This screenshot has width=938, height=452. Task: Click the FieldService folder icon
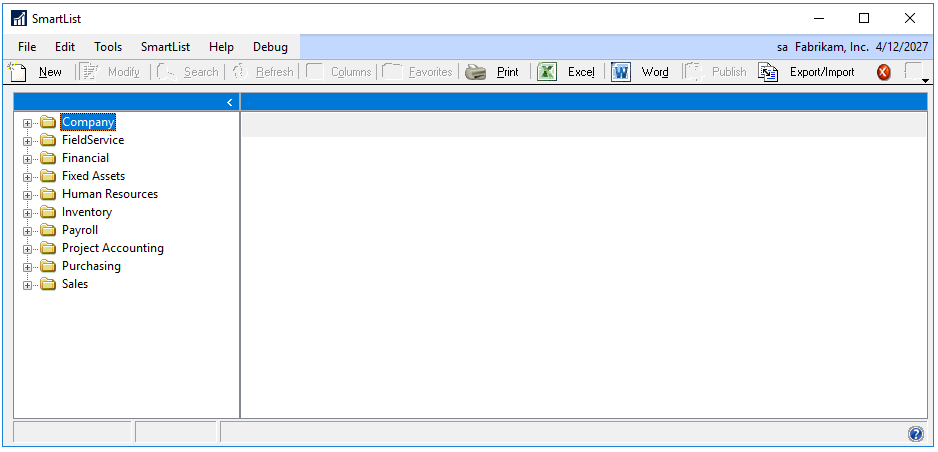coord(48,141)
